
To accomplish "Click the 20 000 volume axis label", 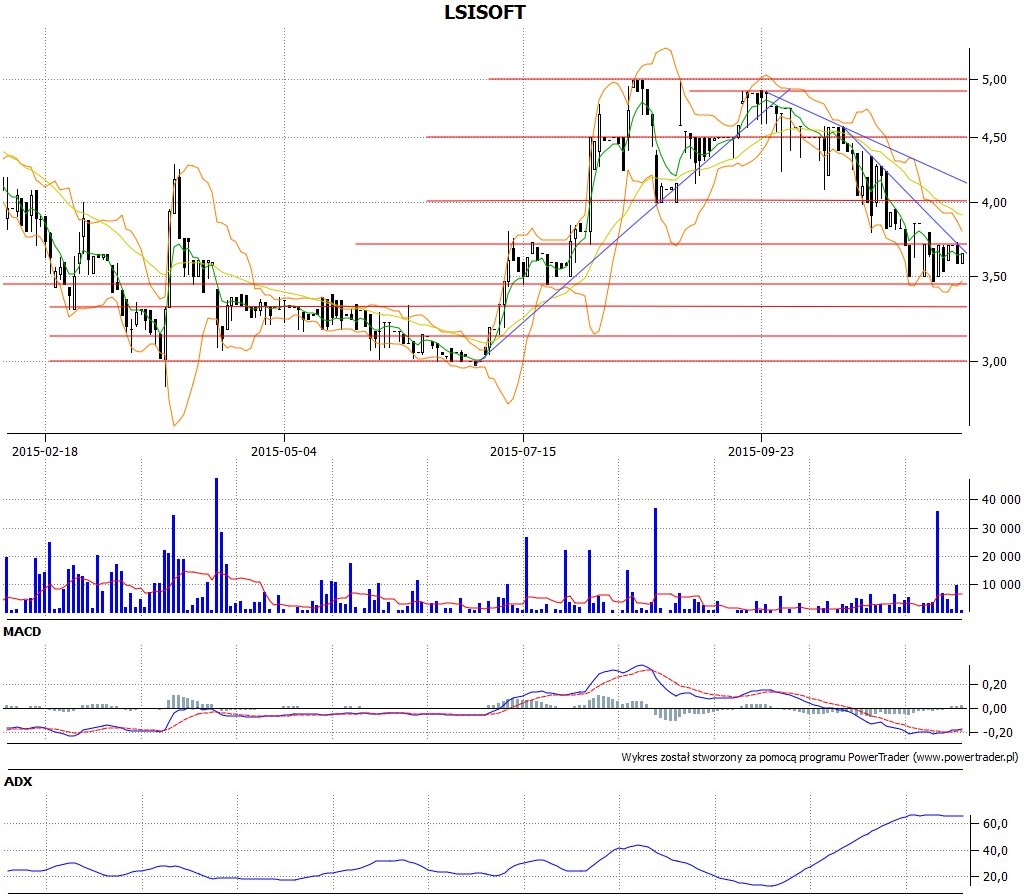I will click(1000, 557).
